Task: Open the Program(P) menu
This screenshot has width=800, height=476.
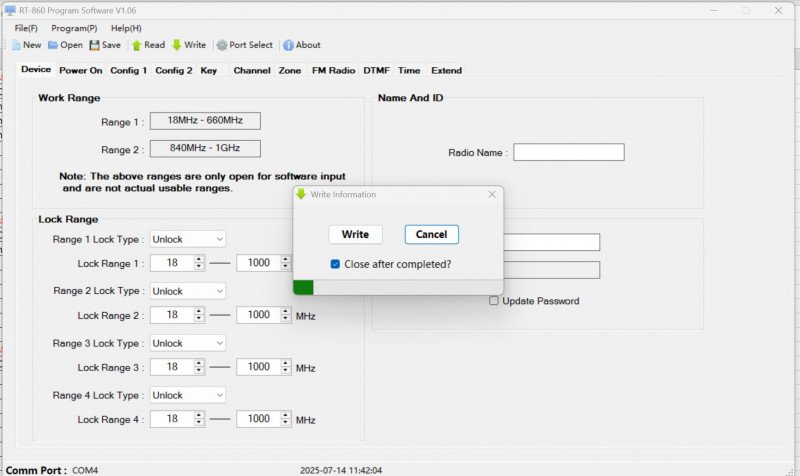Action: click(74, 28)
